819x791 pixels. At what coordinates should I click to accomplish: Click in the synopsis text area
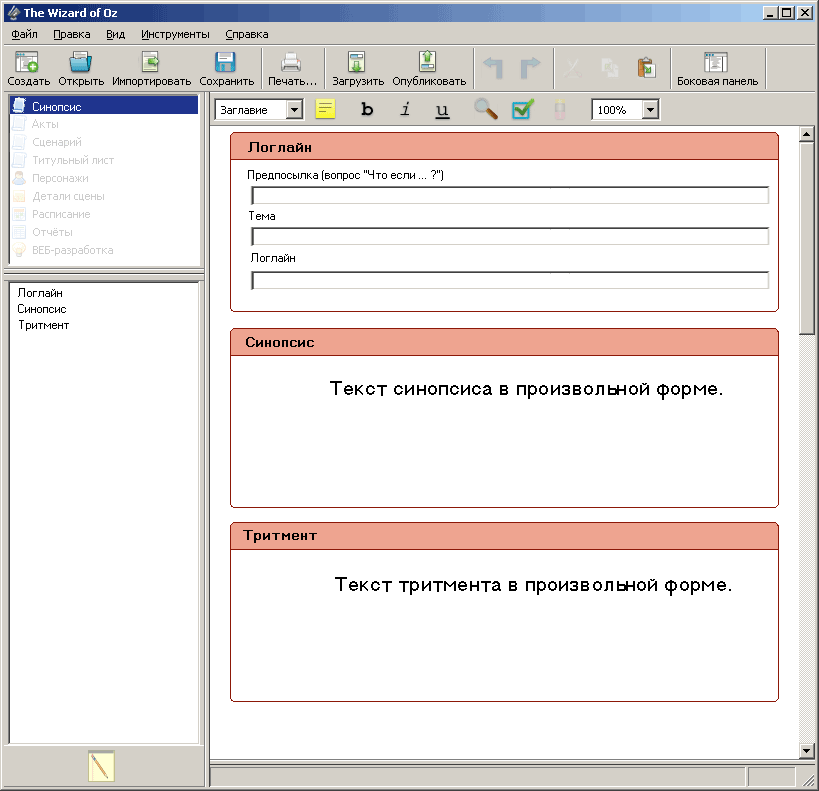tap(505, 432)
